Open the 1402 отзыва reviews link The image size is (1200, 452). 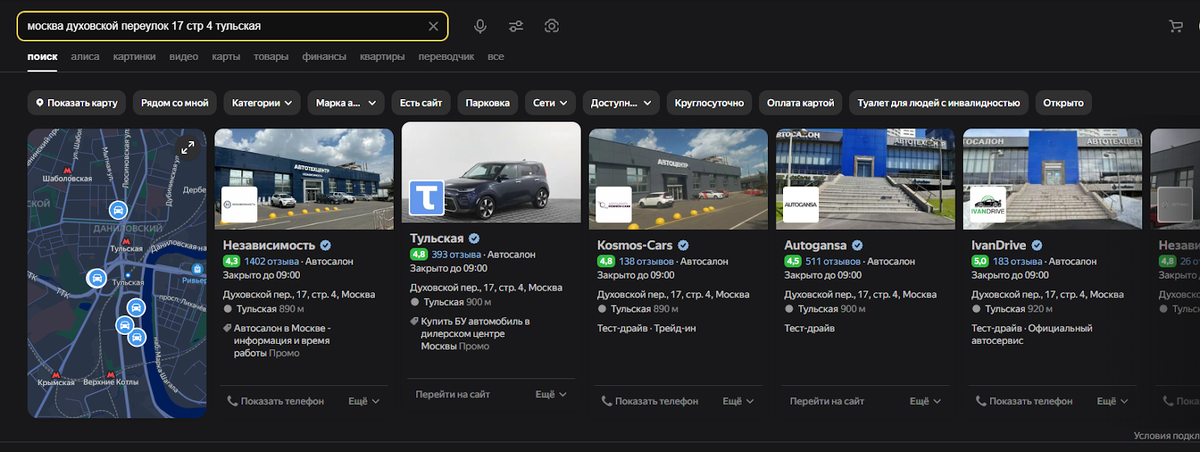pyautogui.click(x=272, y=261)
